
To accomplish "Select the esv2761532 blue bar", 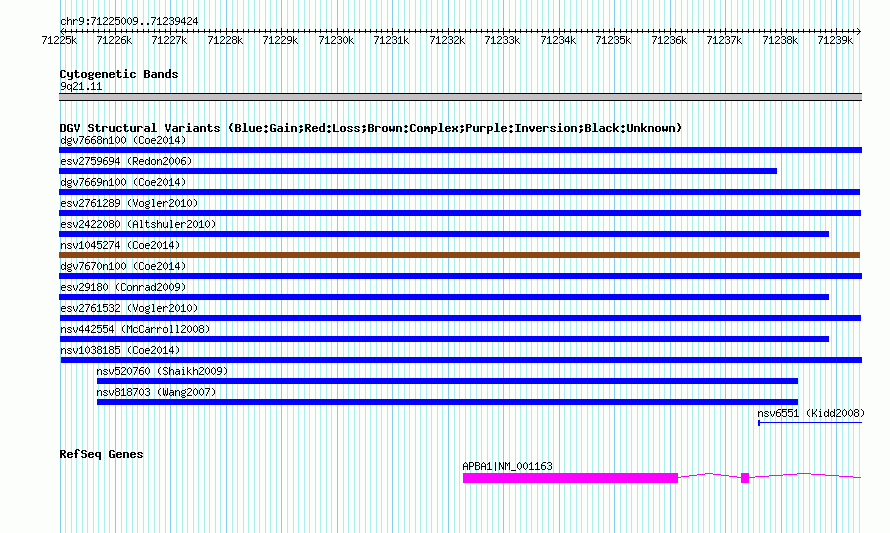I will (x=460, y=318).
